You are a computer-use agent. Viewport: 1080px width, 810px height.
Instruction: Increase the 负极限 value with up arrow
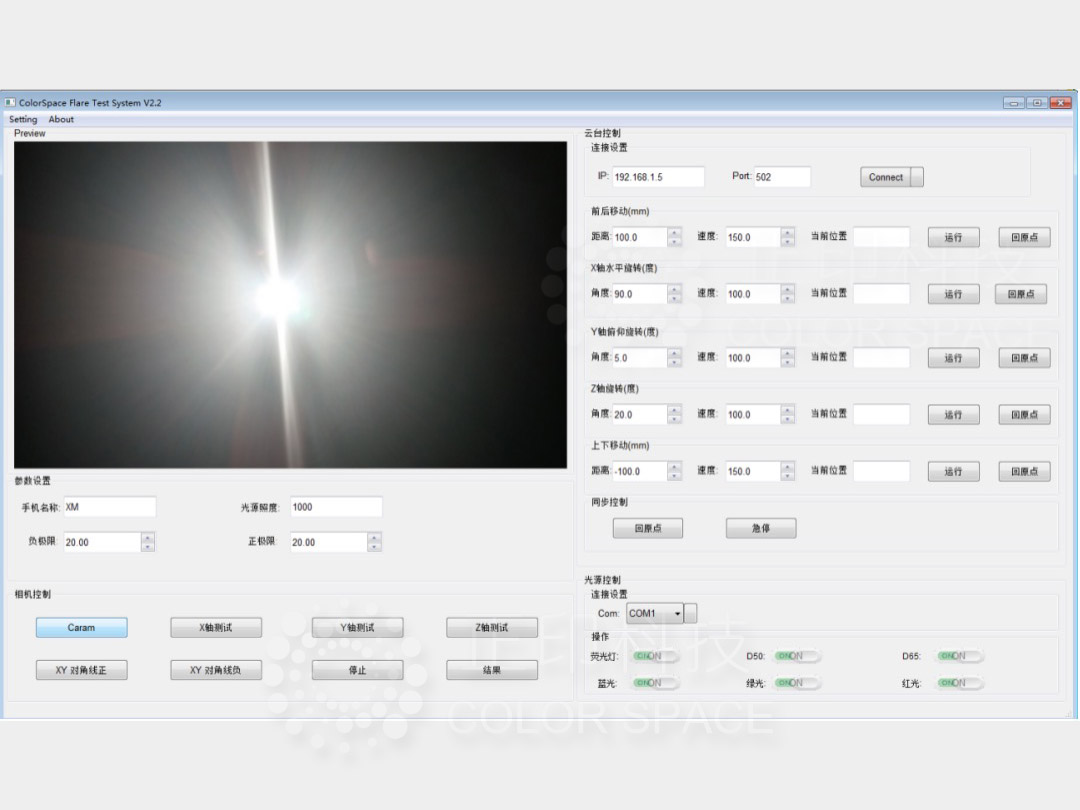148,537
